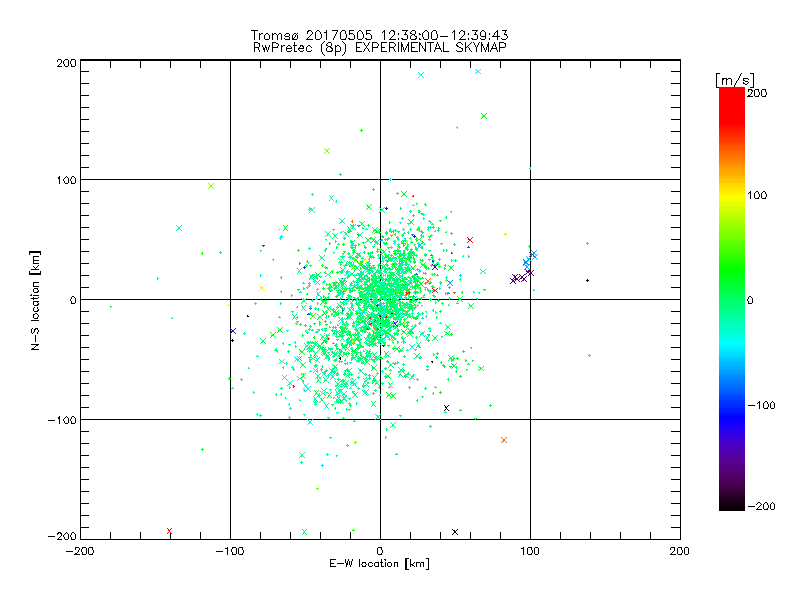Image resolution: width=800 pixels, height=600 pixels.
Task: Click the 0 tick label on the E-W axis
Action: click(380, 551)
